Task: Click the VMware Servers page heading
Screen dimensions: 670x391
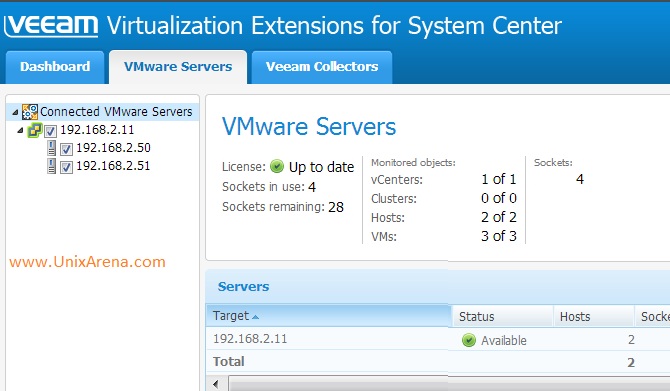Action: click(x=309, y=127)
